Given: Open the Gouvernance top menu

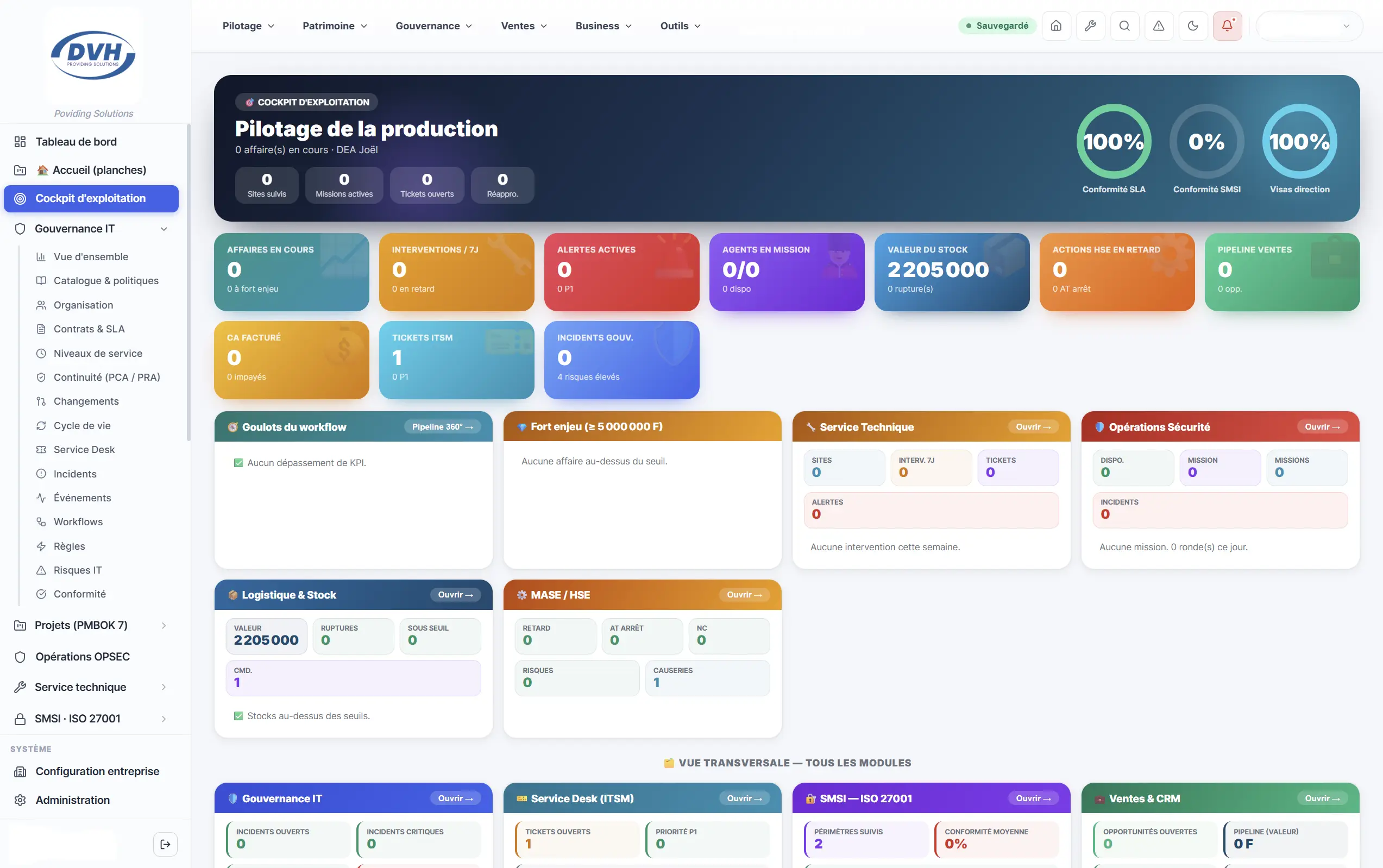Looking at the screenshot, I should pyautogui.click(x=433, y=26).
